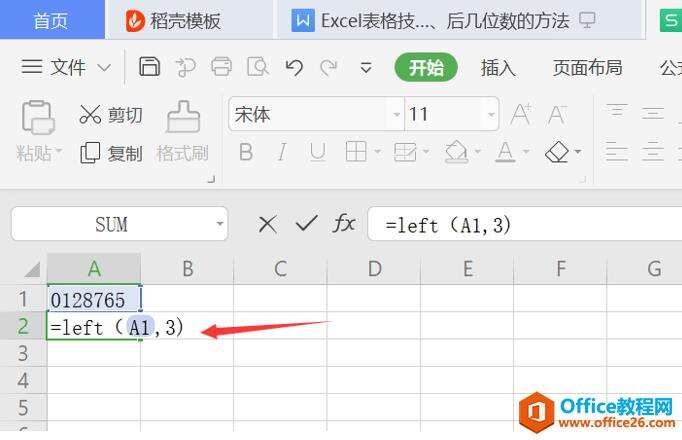Image resolution: width=682 pixels, height=440 pixels.
Task: Click the font color A icon
Action: [x=505, y=152]
